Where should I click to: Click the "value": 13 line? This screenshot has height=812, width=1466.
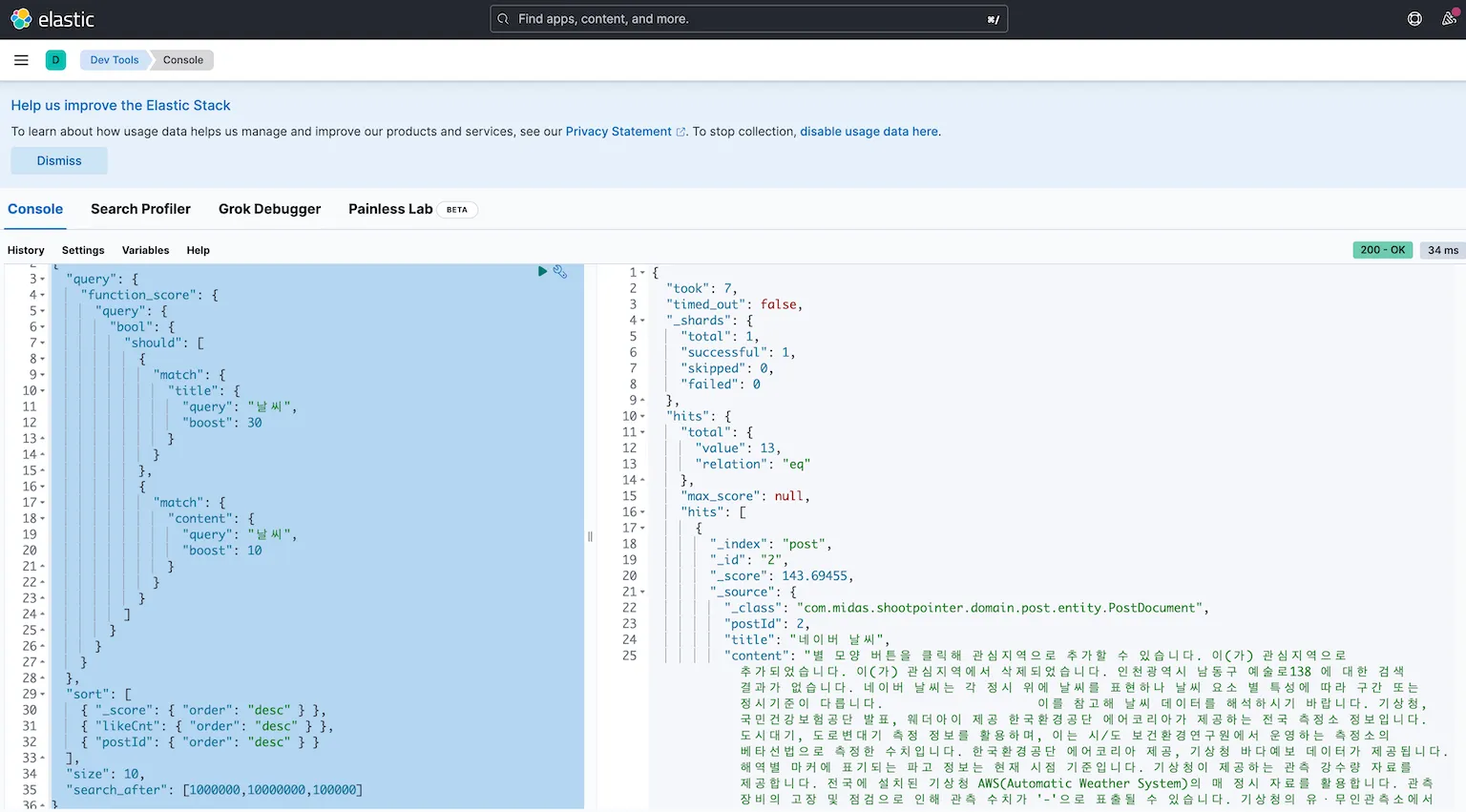click(x=739, y=448)
